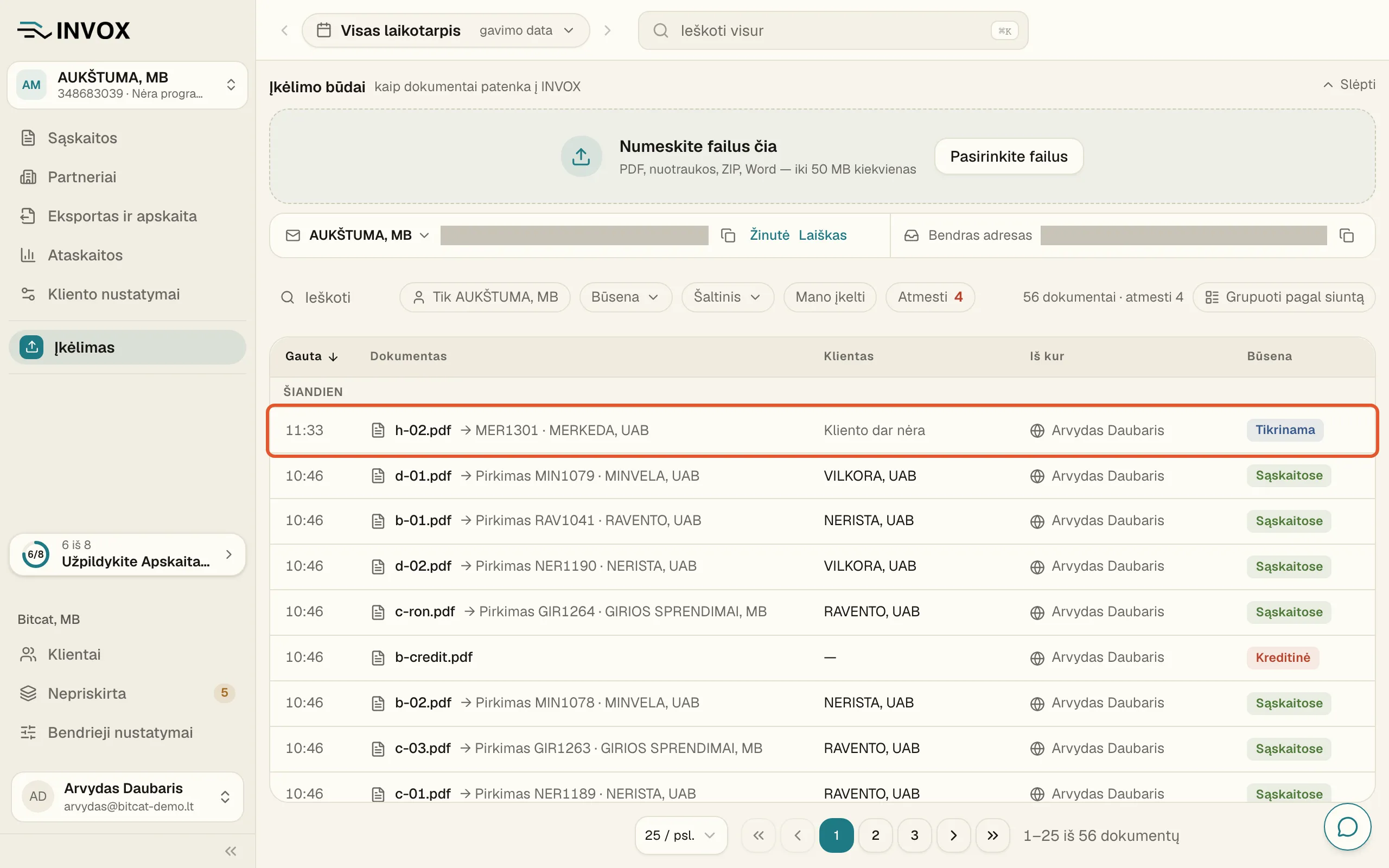The width and height of the screenshot is (1389, 868).
Task: Open Nepriskirta in sidebar
Action: (128, 693)
